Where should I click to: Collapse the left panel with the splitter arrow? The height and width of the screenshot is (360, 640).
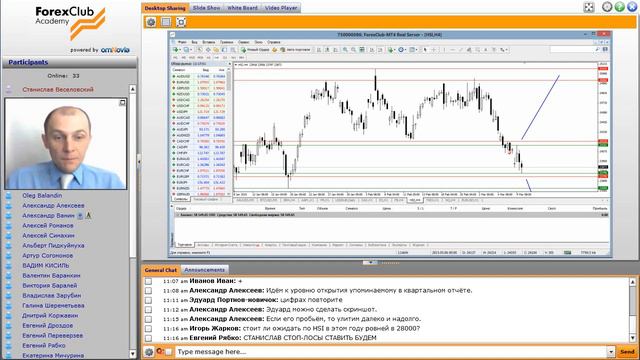(x=139, y=162)
